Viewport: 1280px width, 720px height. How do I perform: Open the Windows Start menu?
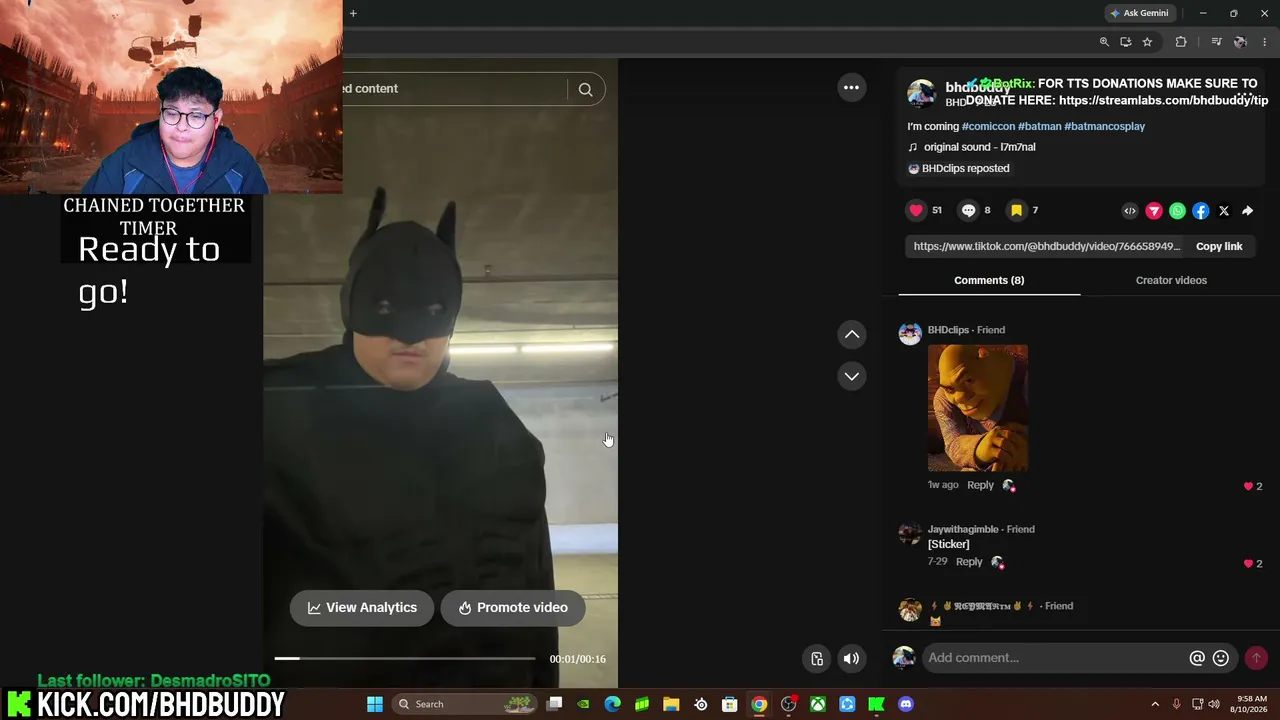(375, 704)
